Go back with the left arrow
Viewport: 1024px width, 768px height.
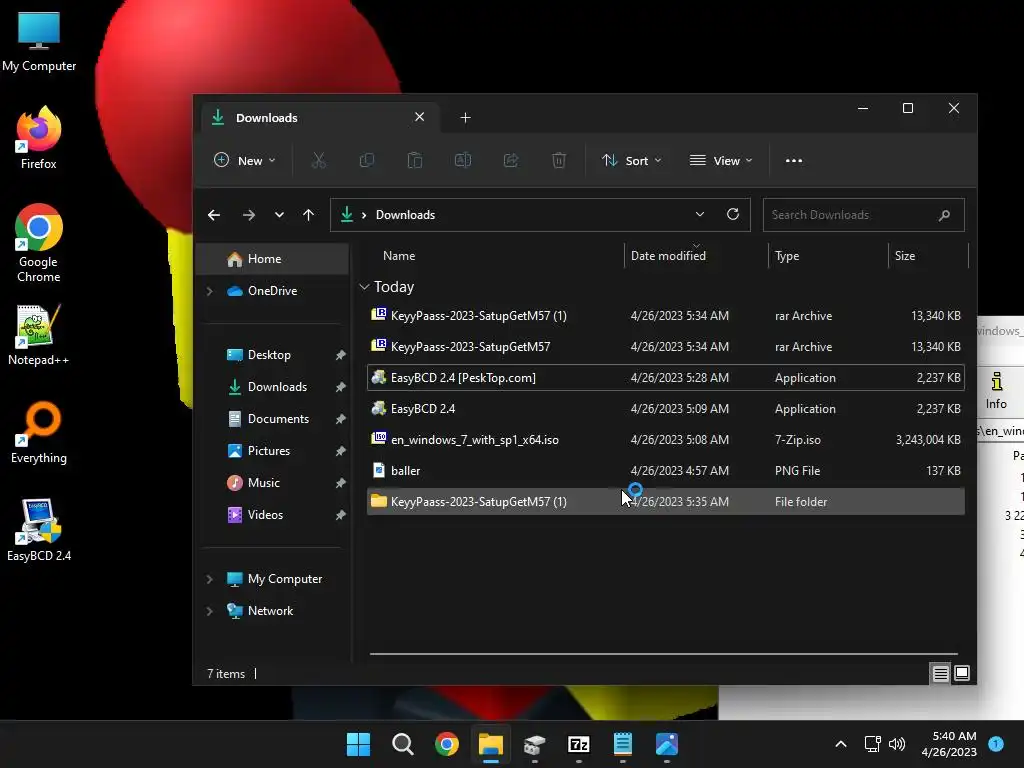(x=214, y=215)
